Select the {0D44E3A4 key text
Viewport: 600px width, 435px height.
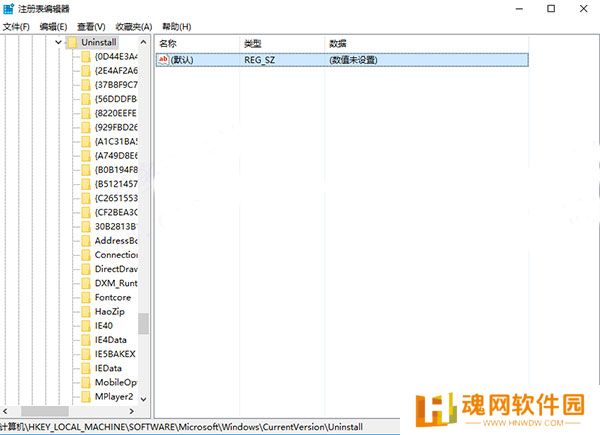click(116, 57)
